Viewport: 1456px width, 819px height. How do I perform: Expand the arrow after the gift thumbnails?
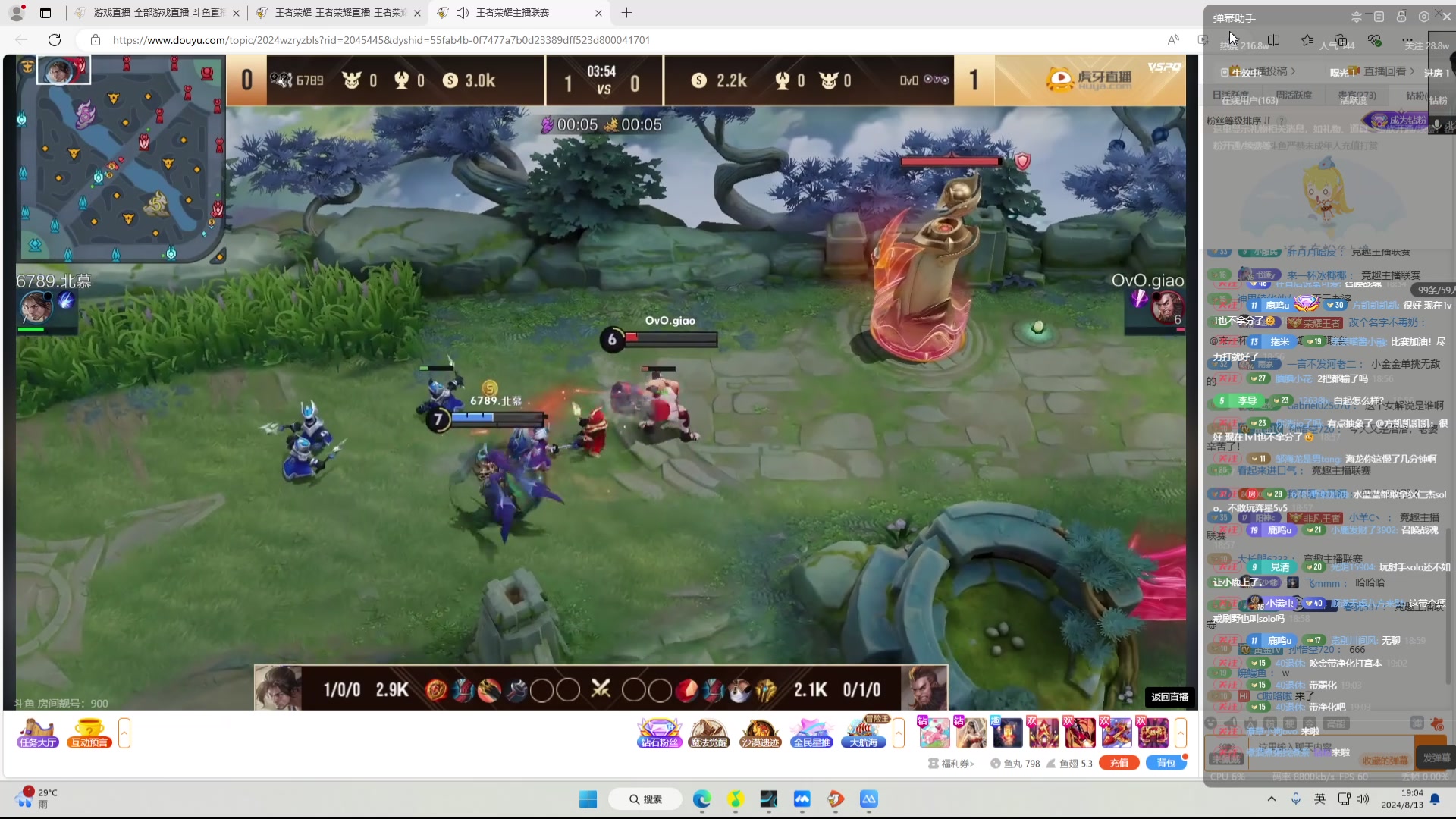click(1181, 733)
